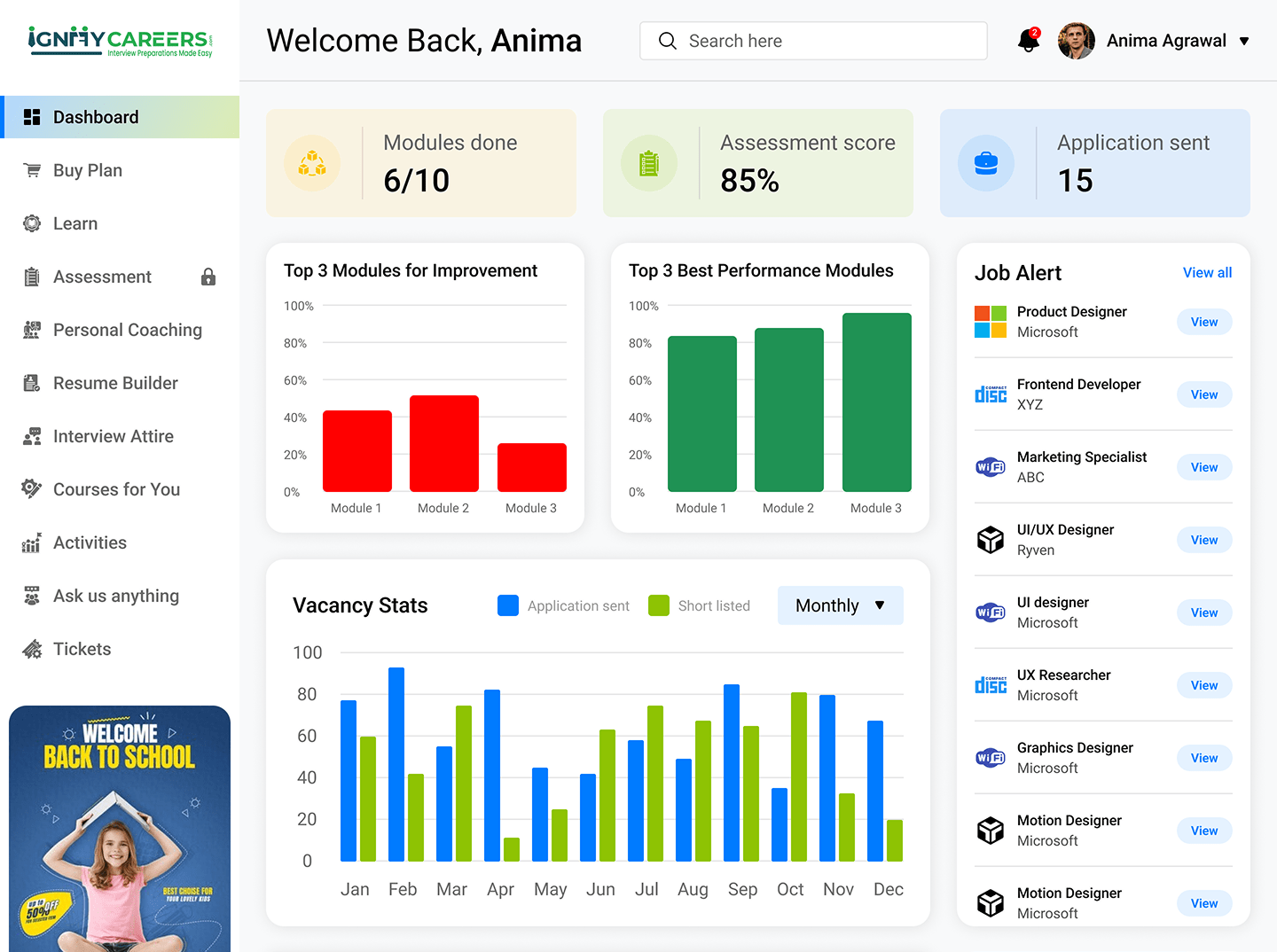Click the Microsoft logo for Product Designer
This screenshot has height=952, width=1277.
(991, 322)
